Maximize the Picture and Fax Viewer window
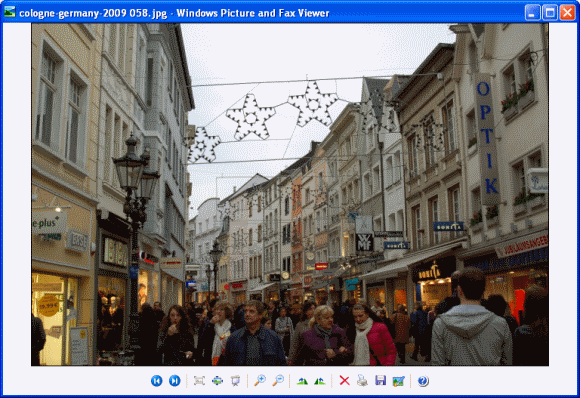The width and height of the screenshot is (580, 398). tap(550, 13)
